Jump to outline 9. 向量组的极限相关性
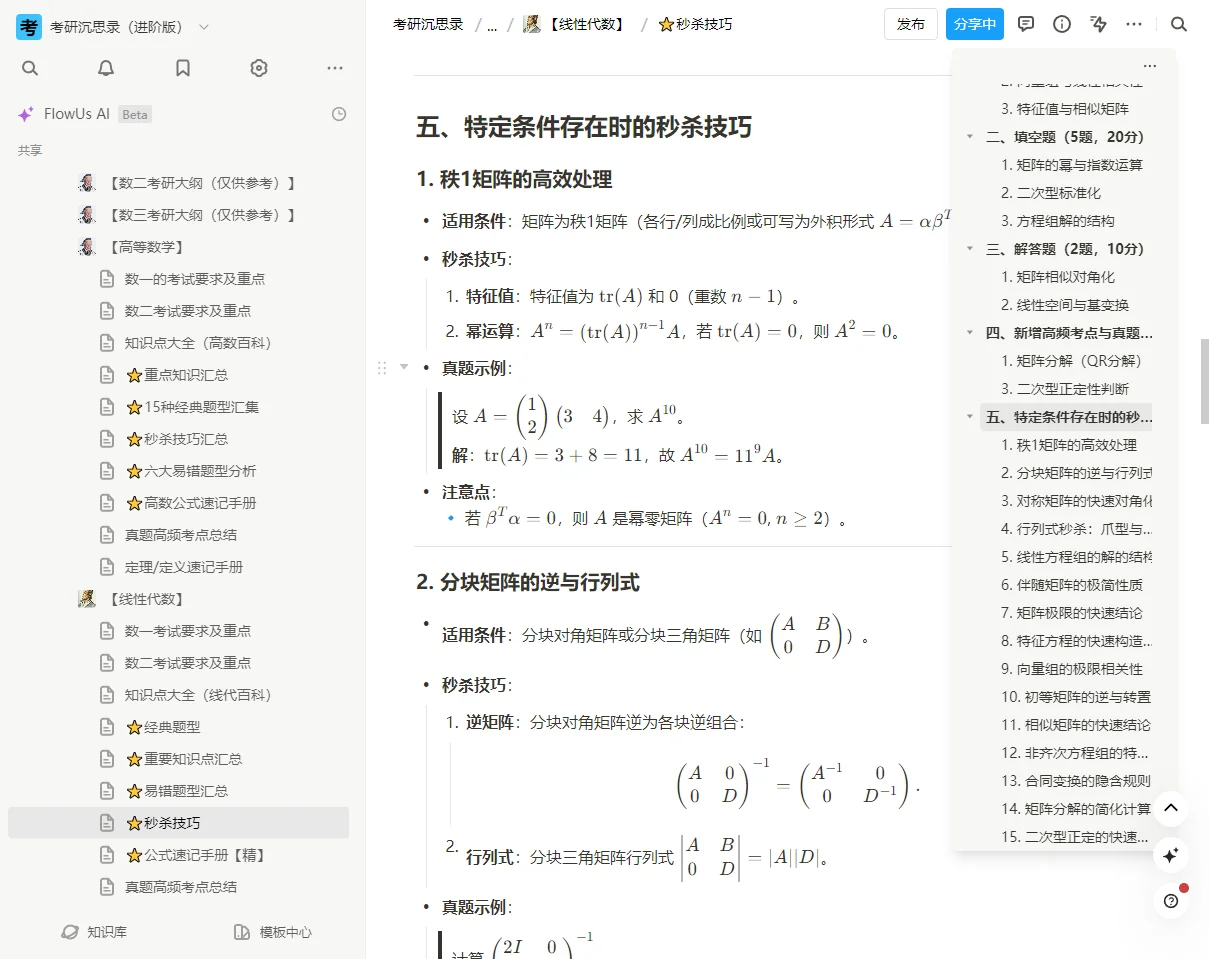This screenshot has height=959, width=1209. (1072, 669)
